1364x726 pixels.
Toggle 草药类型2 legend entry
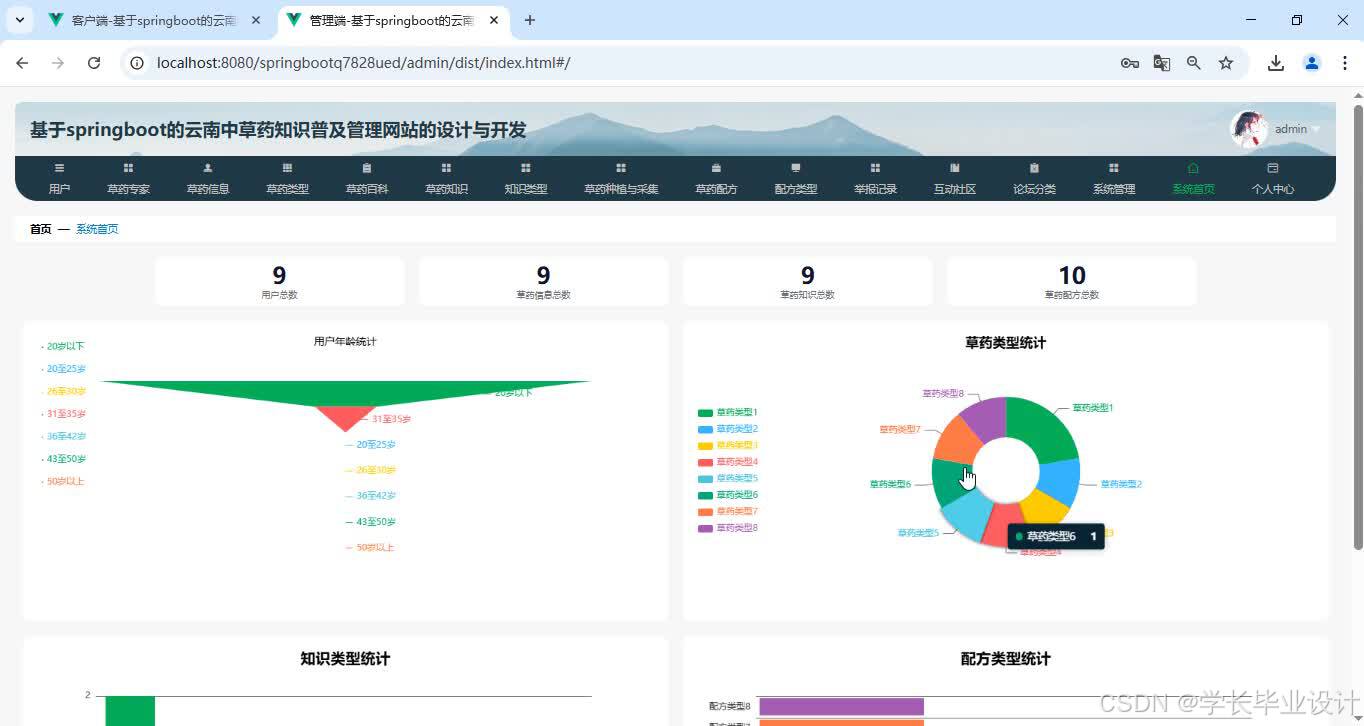click(x=728, y=429)
